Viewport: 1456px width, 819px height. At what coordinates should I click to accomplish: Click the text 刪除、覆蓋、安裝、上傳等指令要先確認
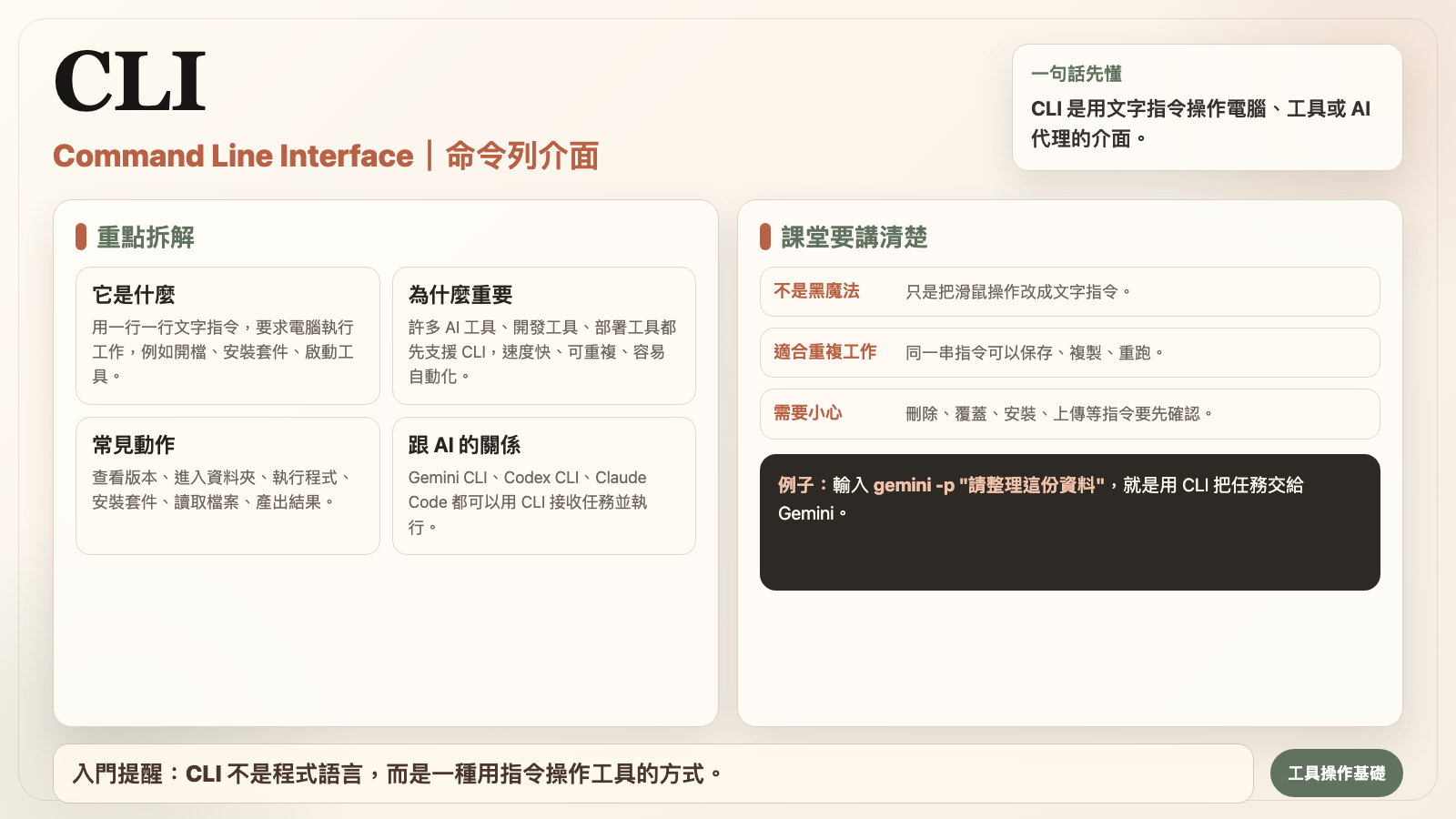pos(1059,414)
